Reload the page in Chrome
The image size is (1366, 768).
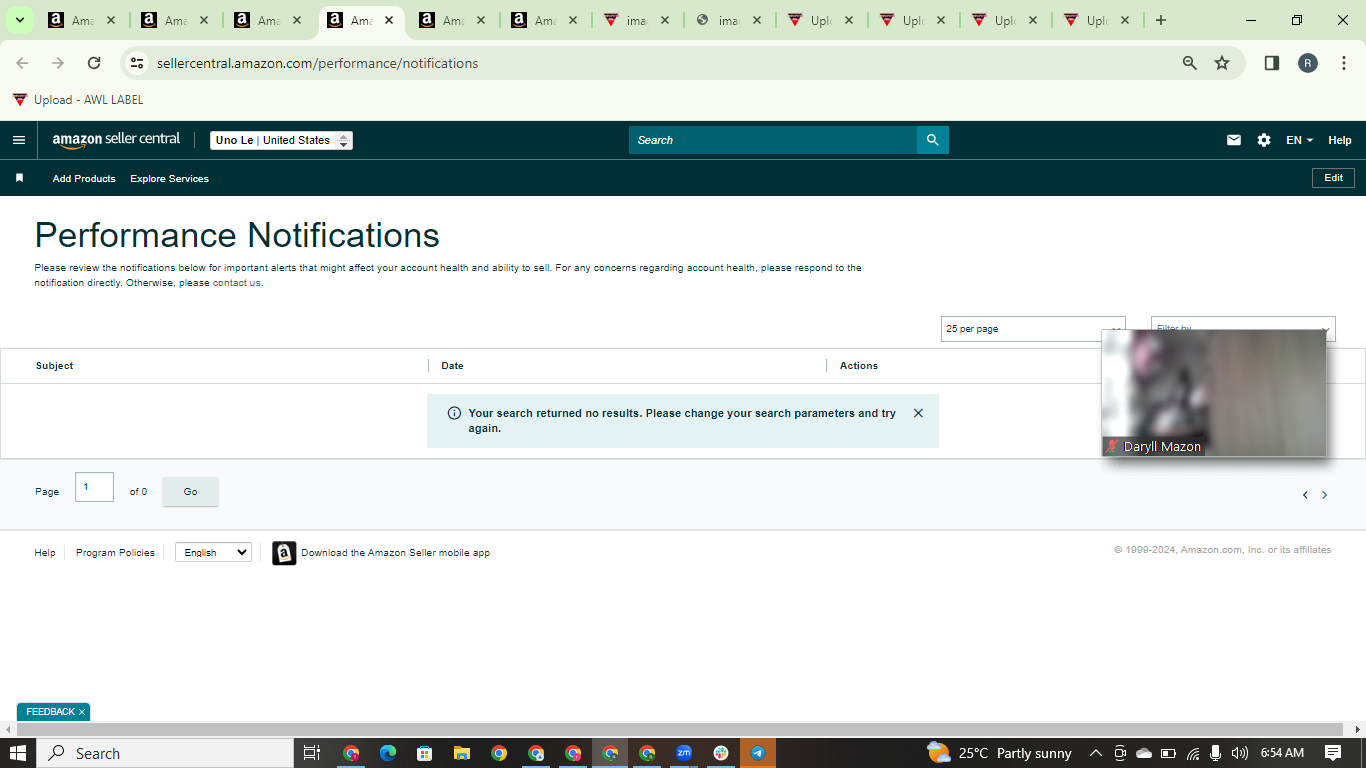(x=94, y=63)
